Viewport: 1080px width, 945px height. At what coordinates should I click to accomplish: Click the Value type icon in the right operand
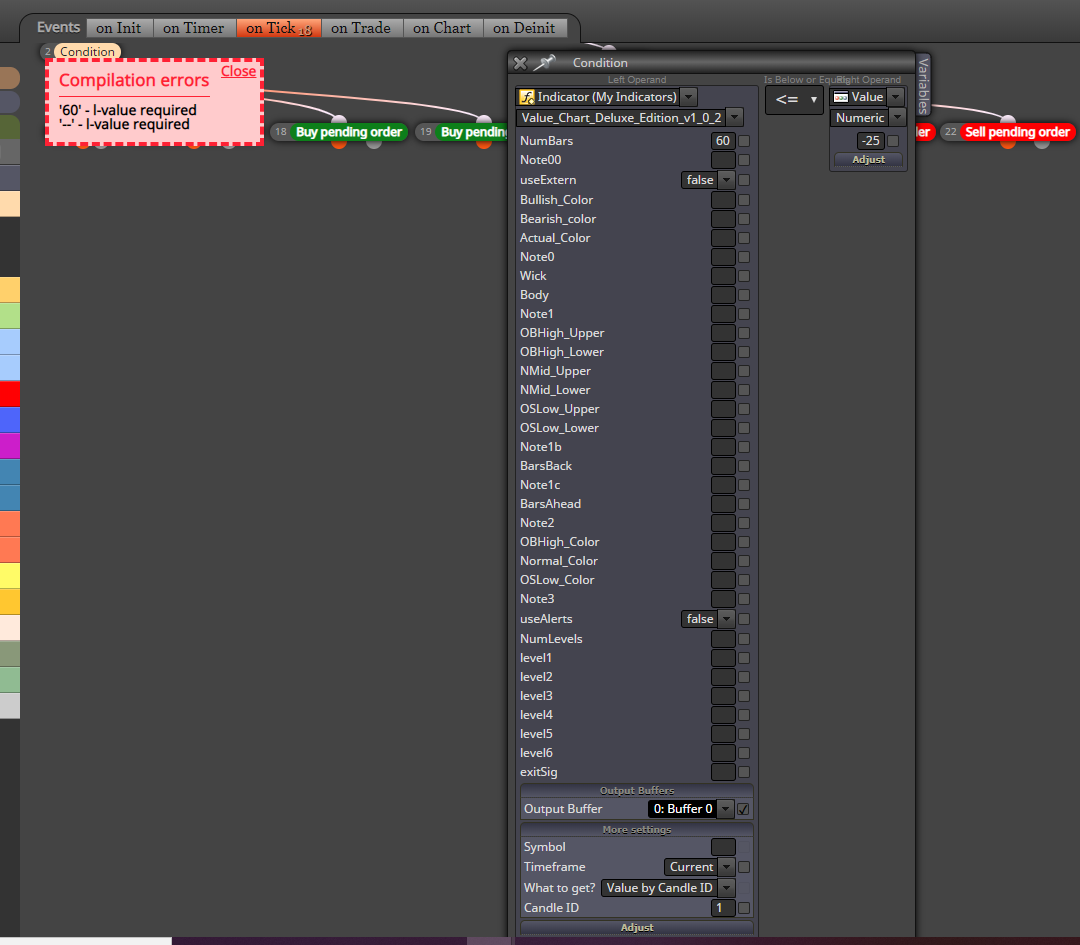pos(840,97)
